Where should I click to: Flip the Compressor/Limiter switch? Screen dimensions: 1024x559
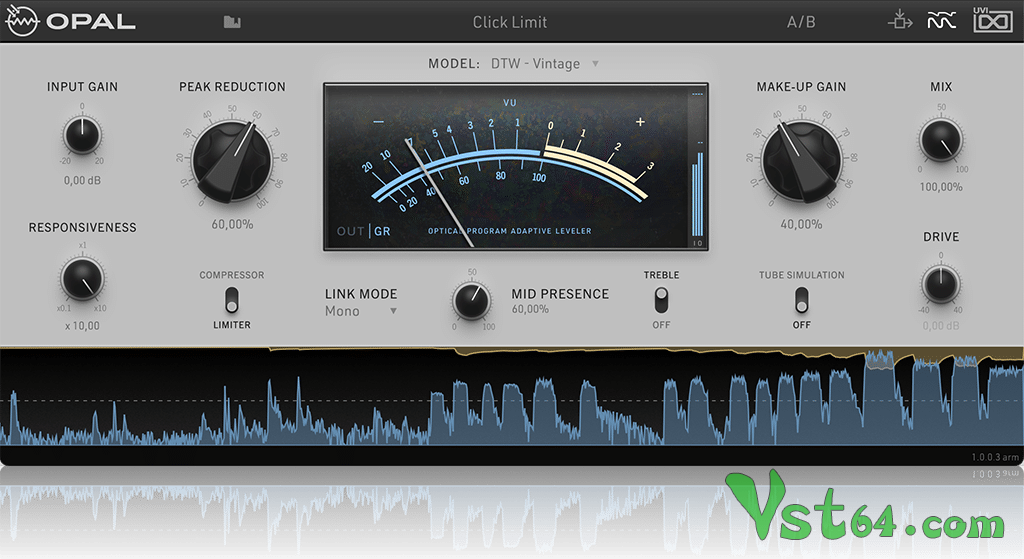click(x=232, y=300)
